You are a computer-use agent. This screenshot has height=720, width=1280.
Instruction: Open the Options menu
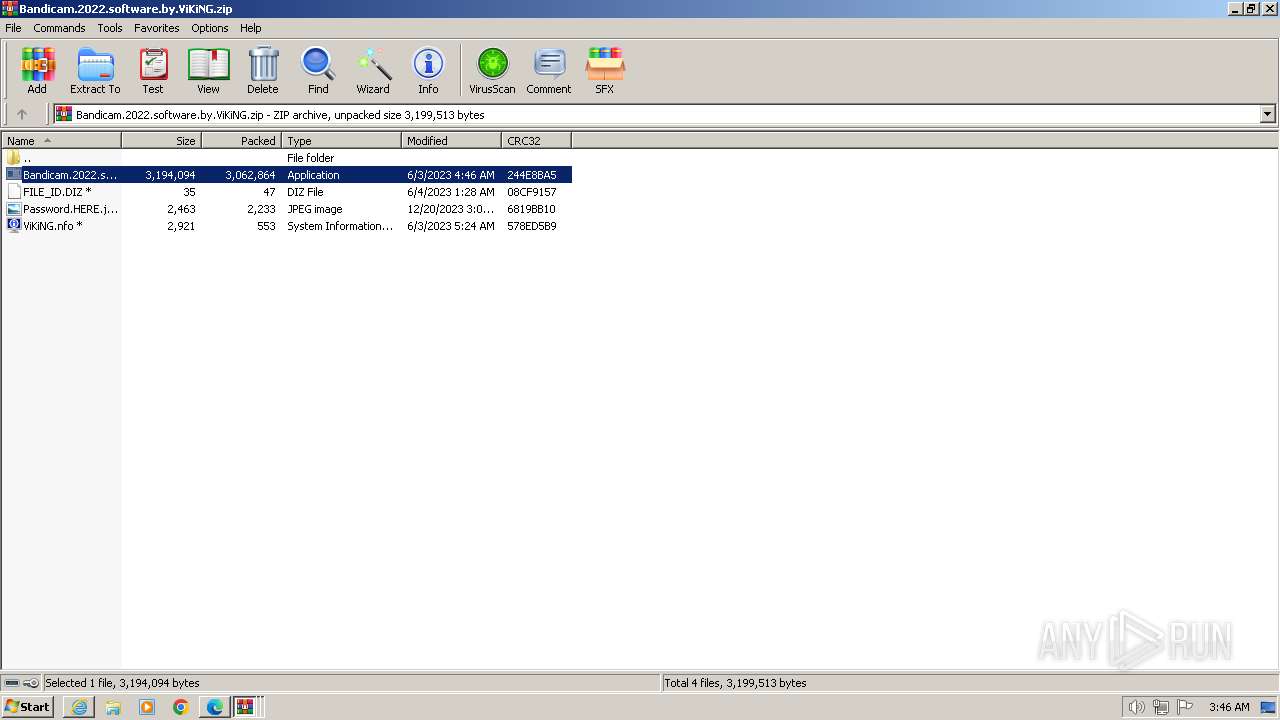click(x=210, y=28)
